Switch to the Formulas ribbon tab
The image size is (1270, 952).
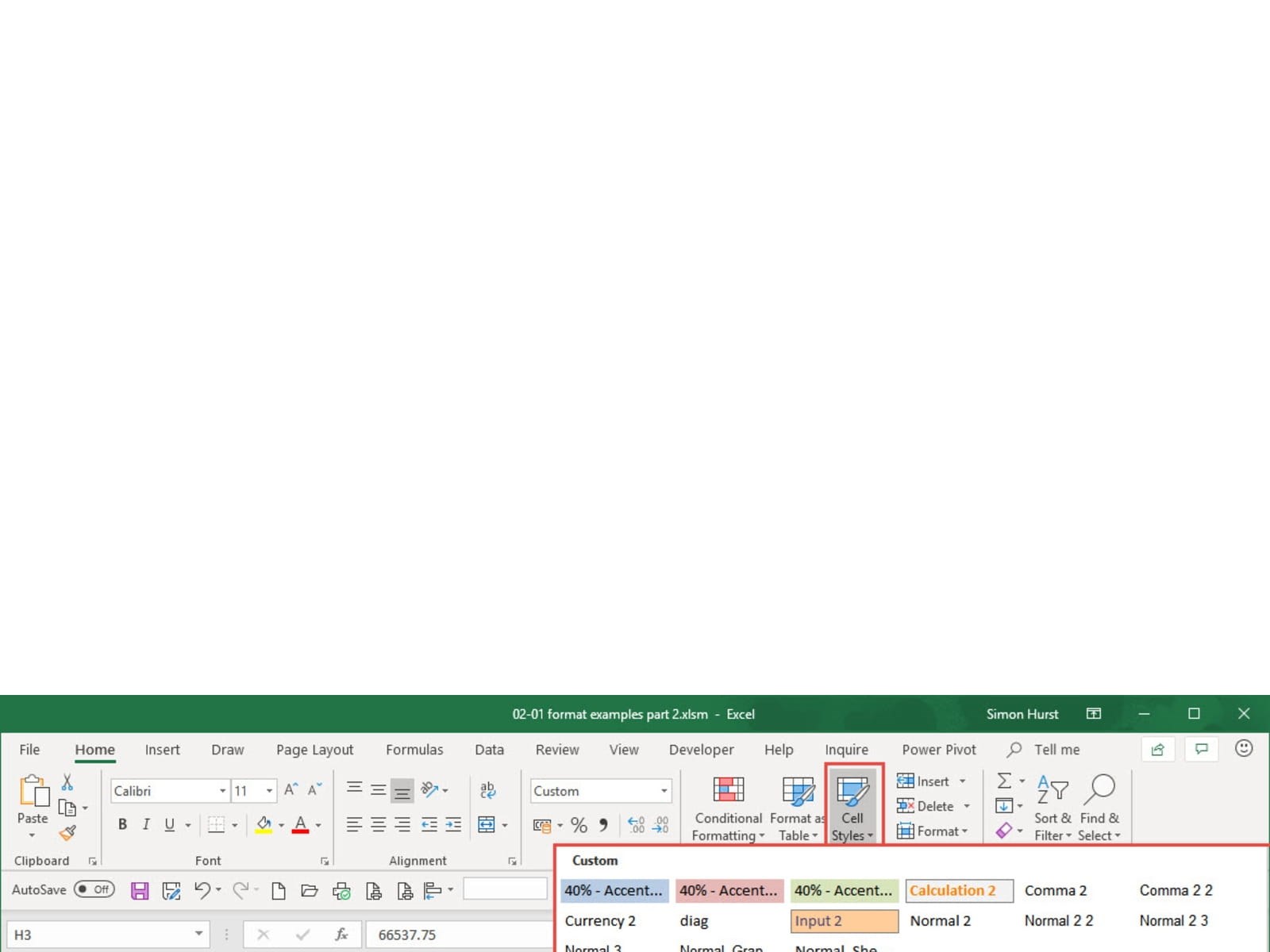414,750
